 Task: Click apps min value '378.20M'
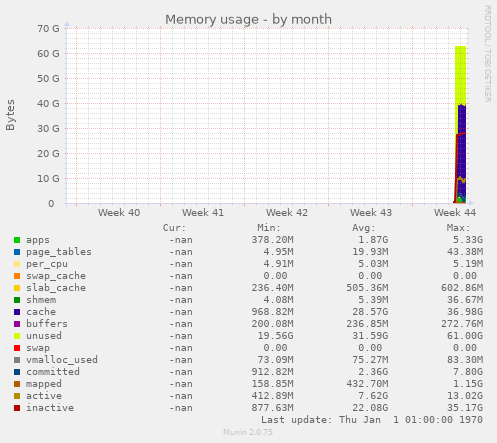(x=272, y=240)
